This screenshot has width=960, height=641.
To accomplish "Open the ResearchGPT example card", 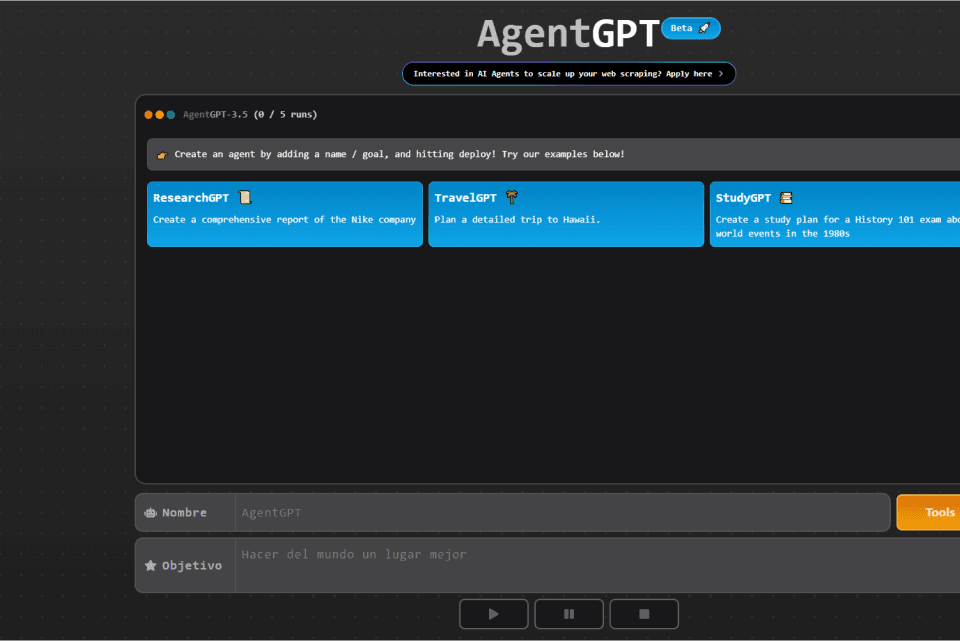I will [x=285, y=214].
